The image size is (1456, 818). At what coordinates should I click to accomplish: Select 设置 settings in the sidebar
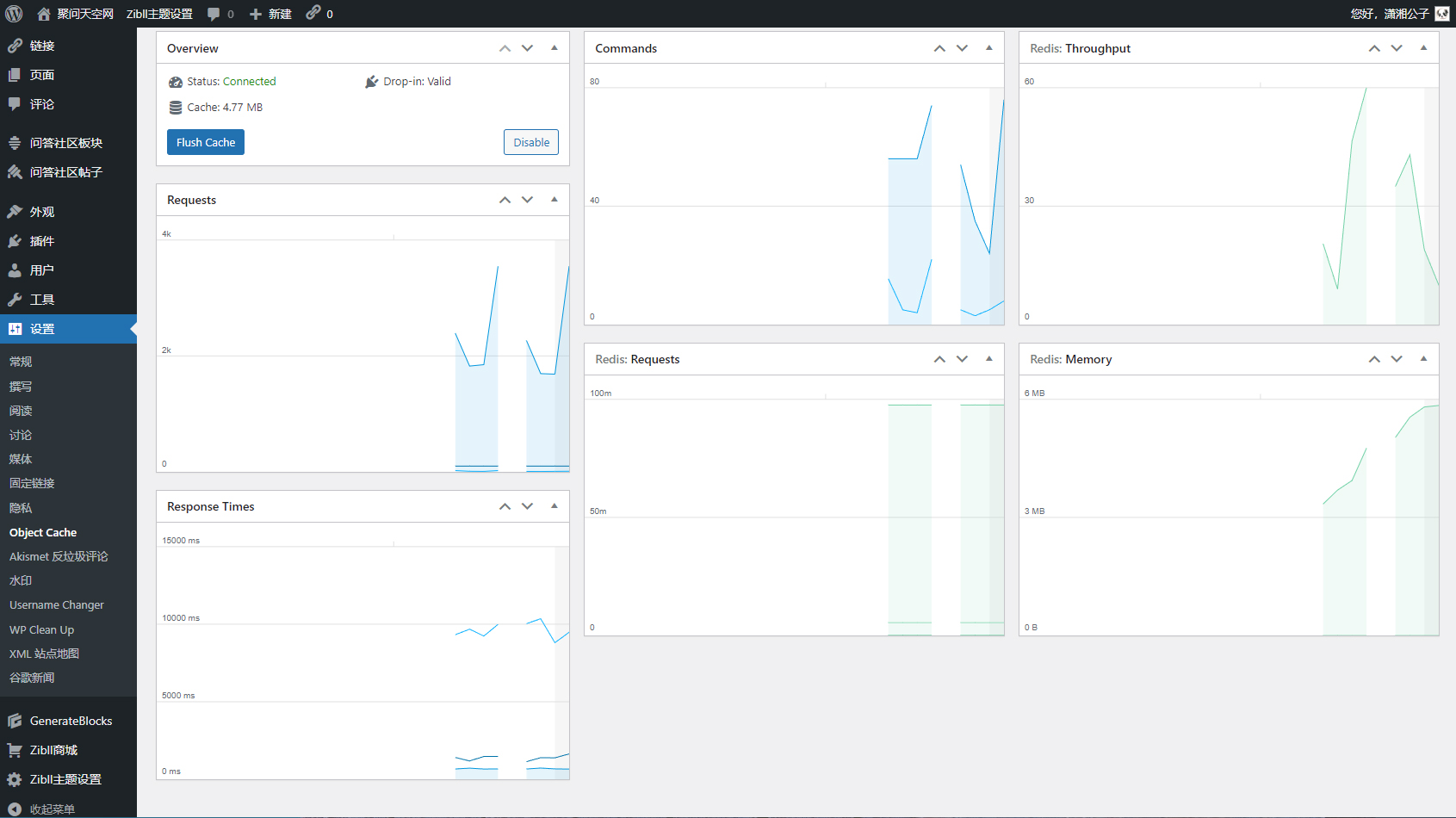(x=68, y=329)
